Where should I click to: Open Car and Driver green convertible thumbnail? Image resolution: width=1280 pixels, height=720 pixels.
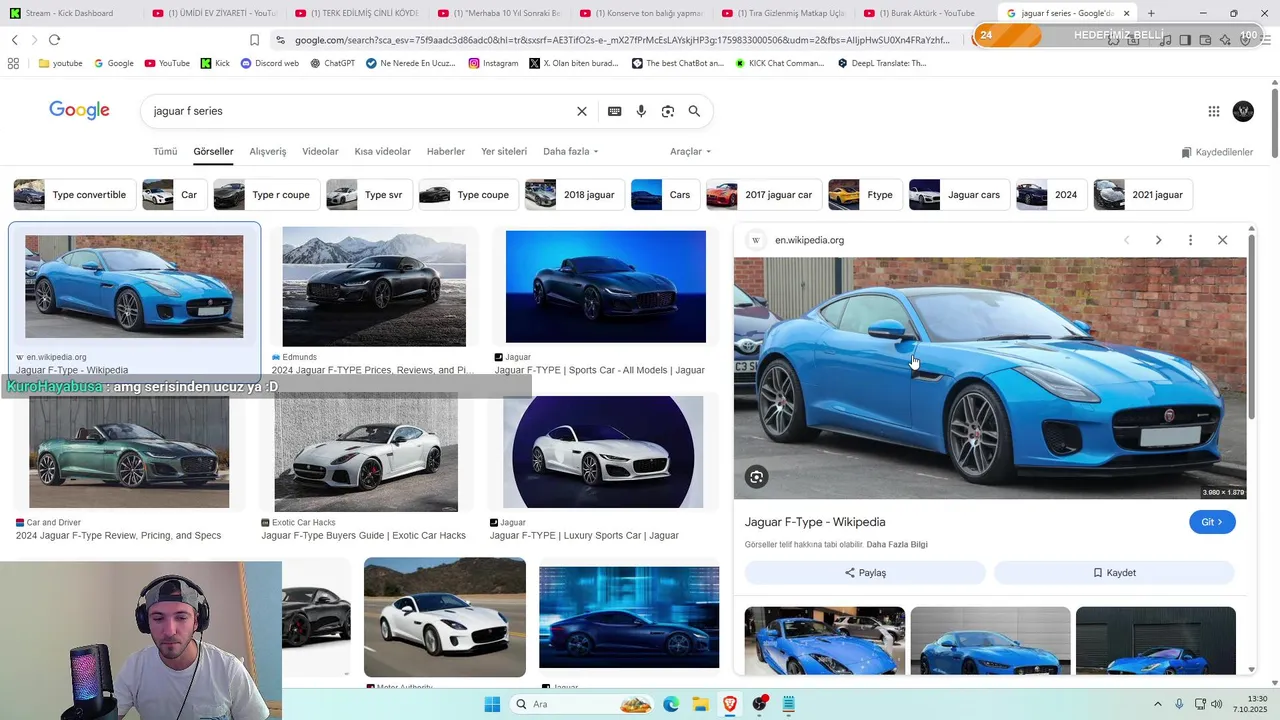pyautogui.click(x=129, y=452)
